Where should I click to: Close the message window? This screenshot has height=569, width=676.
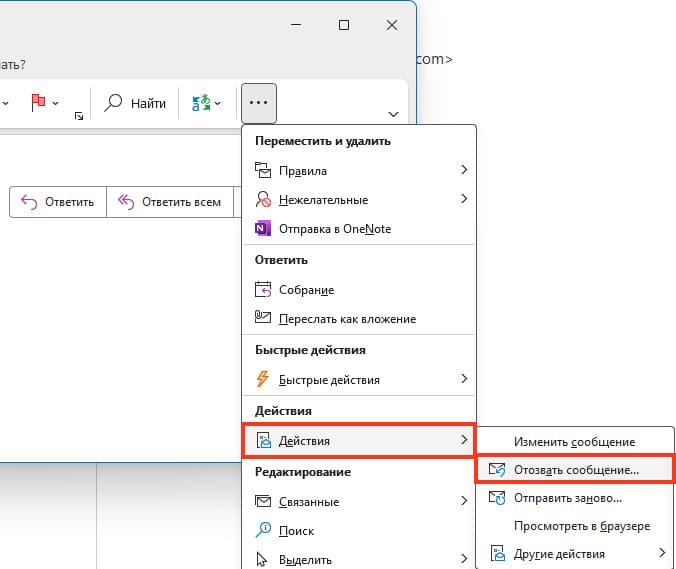[x=392, y=25]
